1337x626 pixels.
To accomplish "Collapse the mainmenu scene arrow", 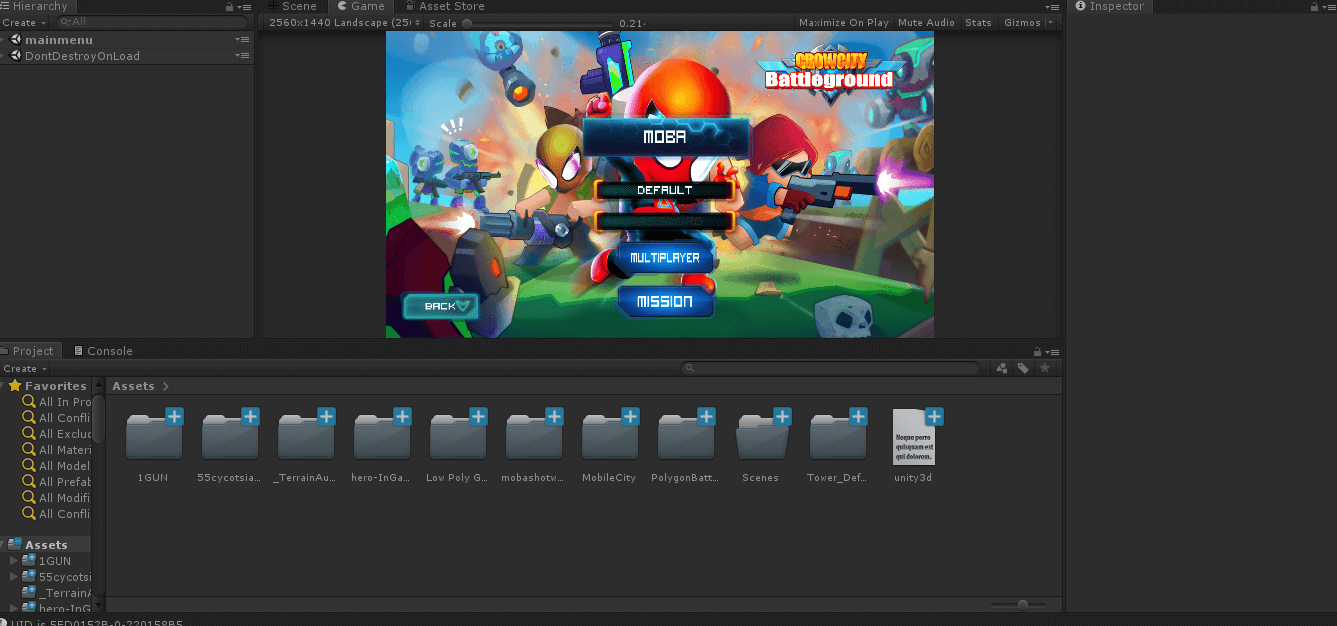I will [x=5, y=39].
